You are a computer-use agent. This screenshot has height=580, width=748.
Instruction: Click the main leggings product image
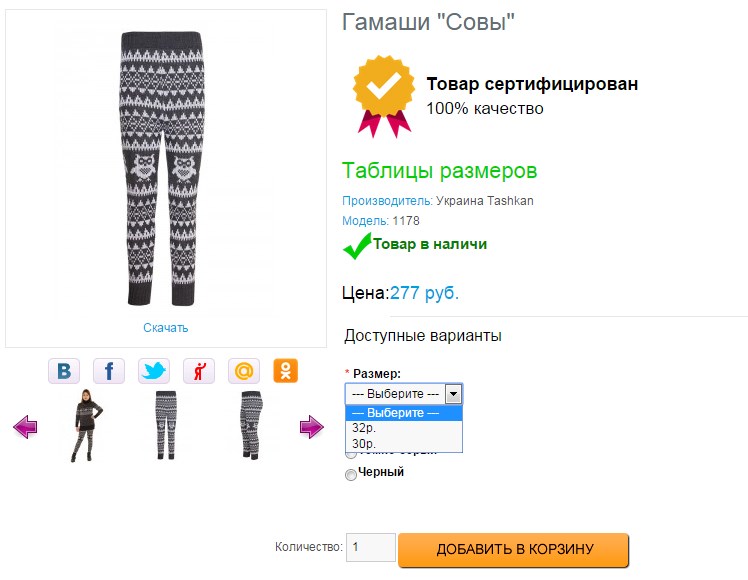[165, 168]
